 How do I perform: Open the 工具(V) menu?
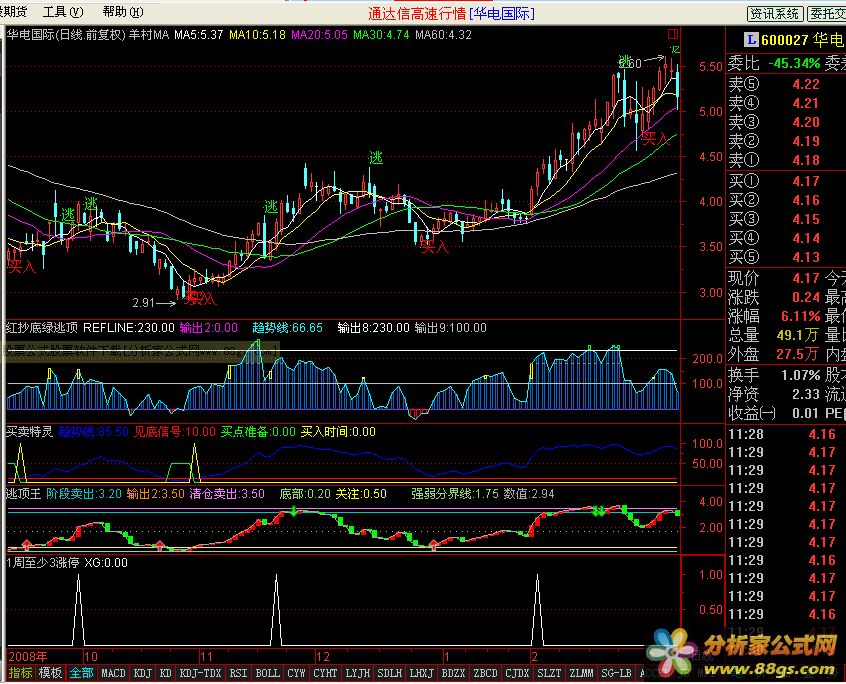point(63,11)
